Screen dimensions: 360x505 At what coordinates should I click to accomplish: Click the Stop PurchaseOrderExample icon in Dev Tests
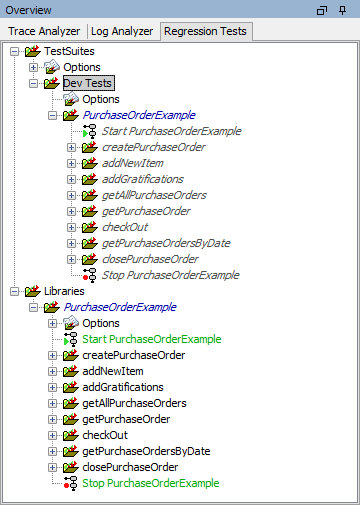90,275
